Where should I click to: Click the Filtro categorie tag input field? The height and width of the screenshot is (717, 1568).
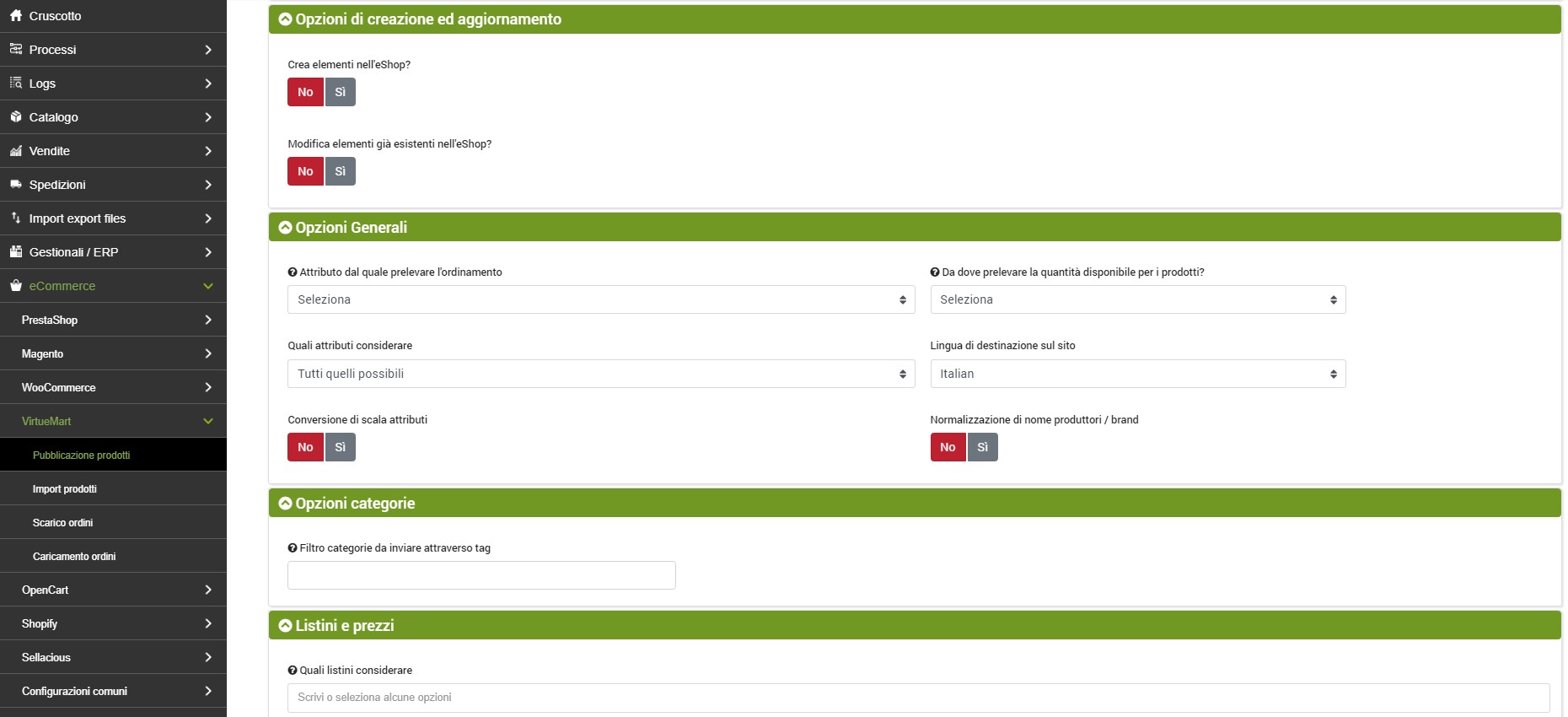coord(481,575)
